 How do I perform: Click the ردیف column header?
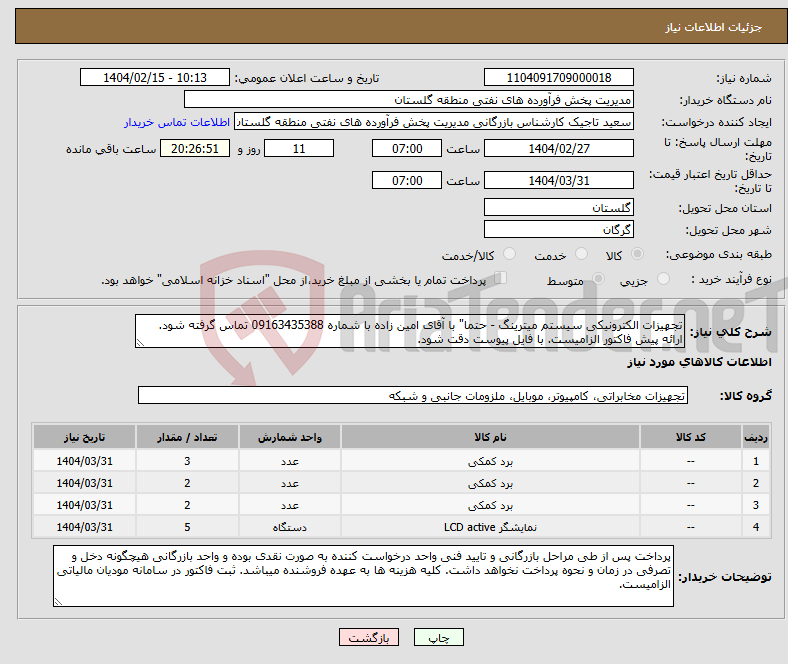pyautogui.click(x=755, y=437)
